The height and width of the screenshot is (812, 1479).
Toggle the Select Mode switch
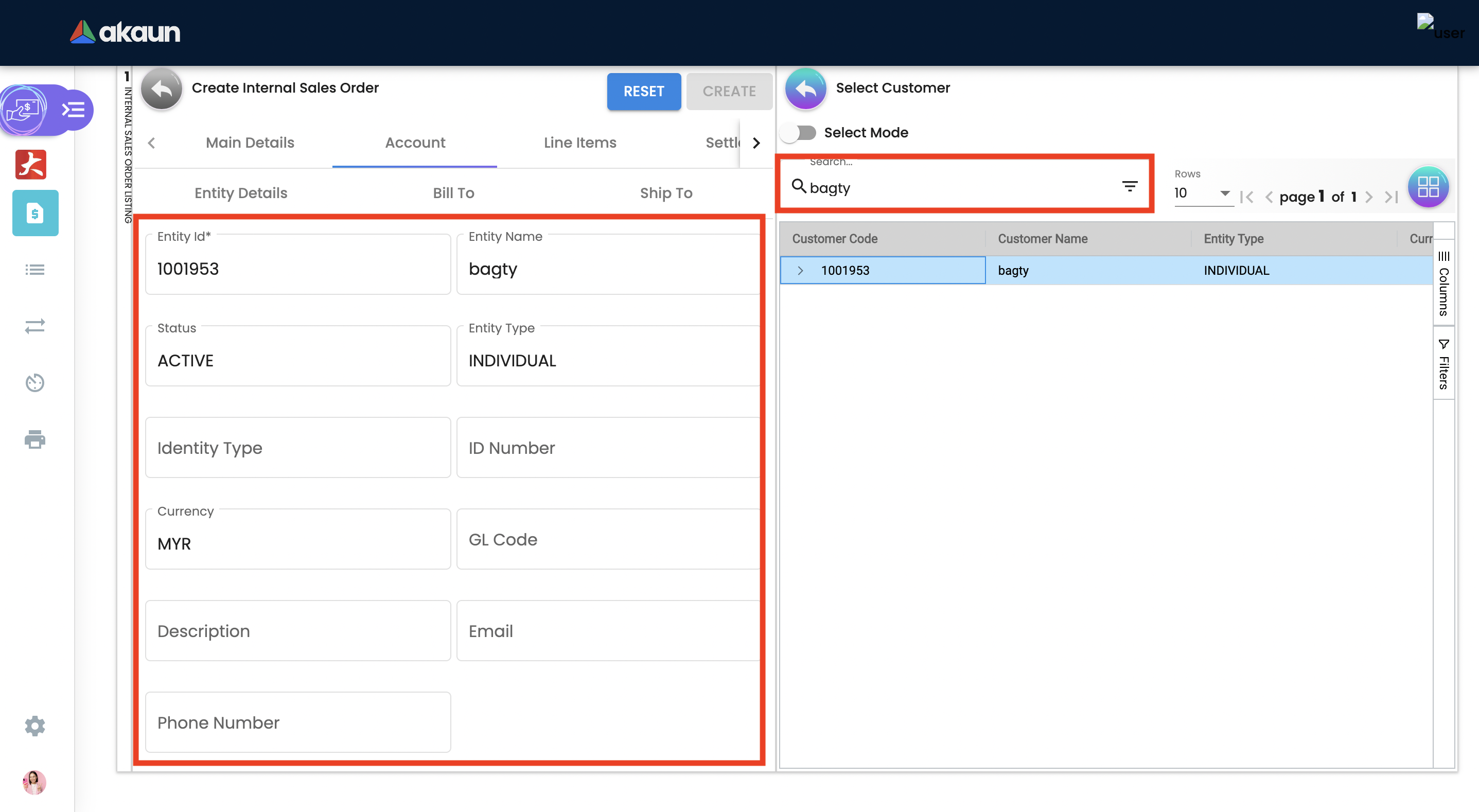(x=799, y=133)
